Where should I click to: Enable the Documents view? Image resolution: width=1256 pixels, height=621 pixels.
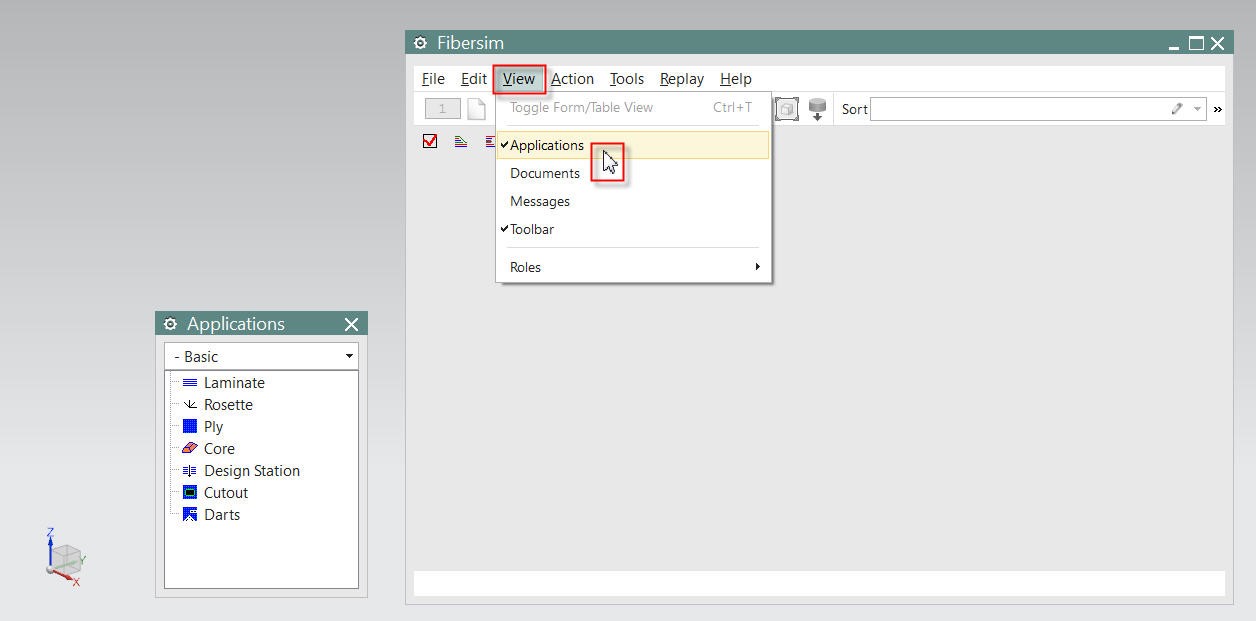pyautogui.click(x=545, y=173)
